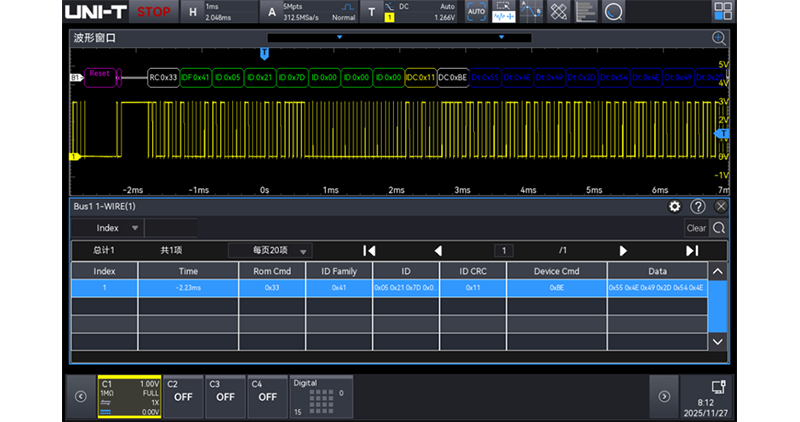Image resolution: width=800 pixels, height=422 pixels.
Task: Select the 0x33 Rom Cmd cell
Action: (272, 288)
